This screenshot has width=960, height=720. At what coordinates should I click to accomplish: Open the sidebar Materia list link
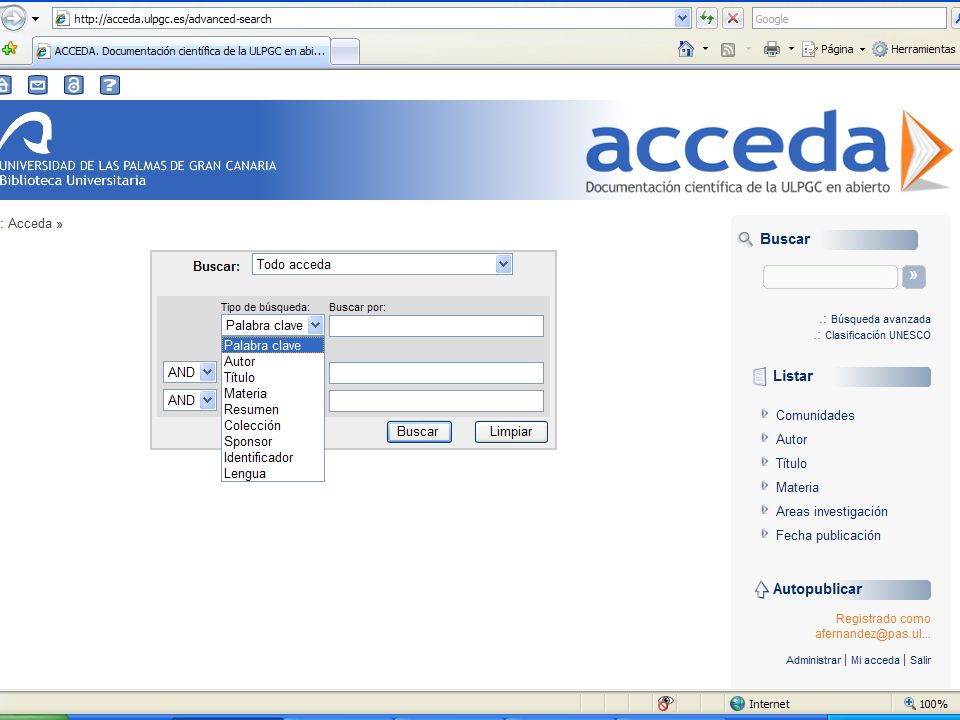coord(797,487)
